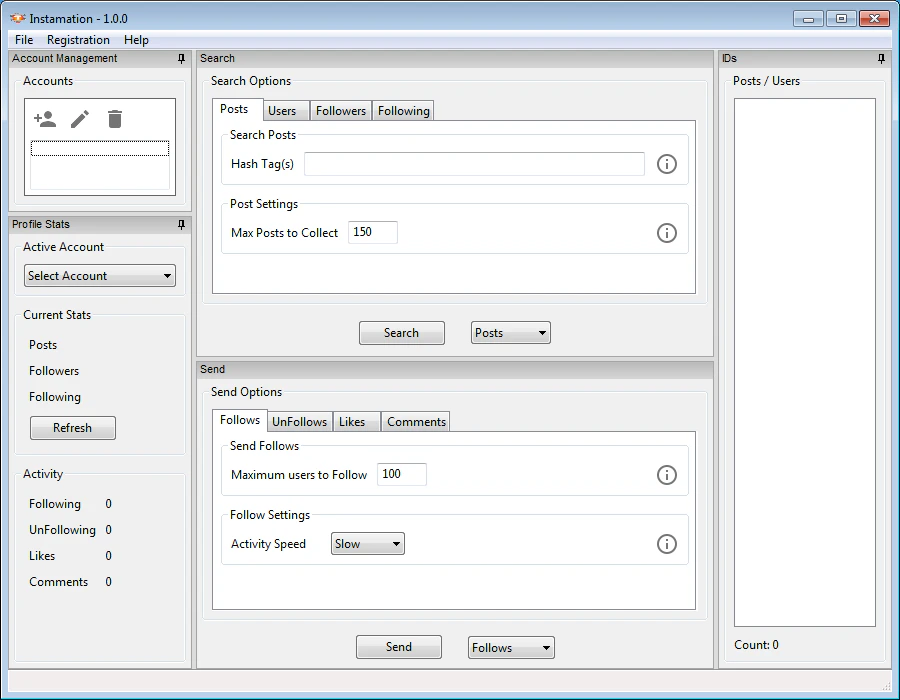Click inside the Posts / Users ID list
The height and width of the screenshot is (700, 900).
[805, 363]
